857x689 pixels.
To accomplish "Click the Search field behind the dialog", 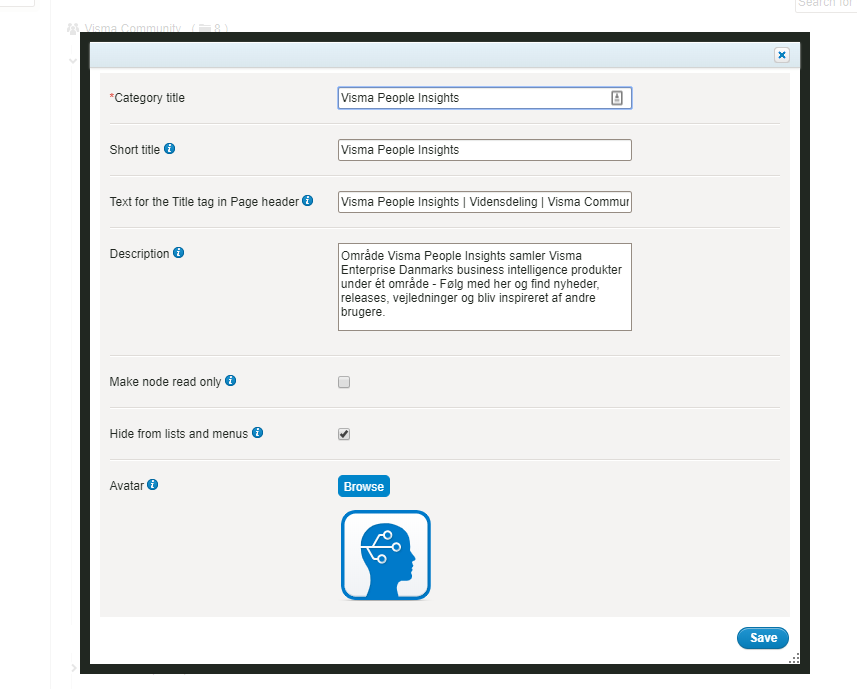I will [826, 4].
